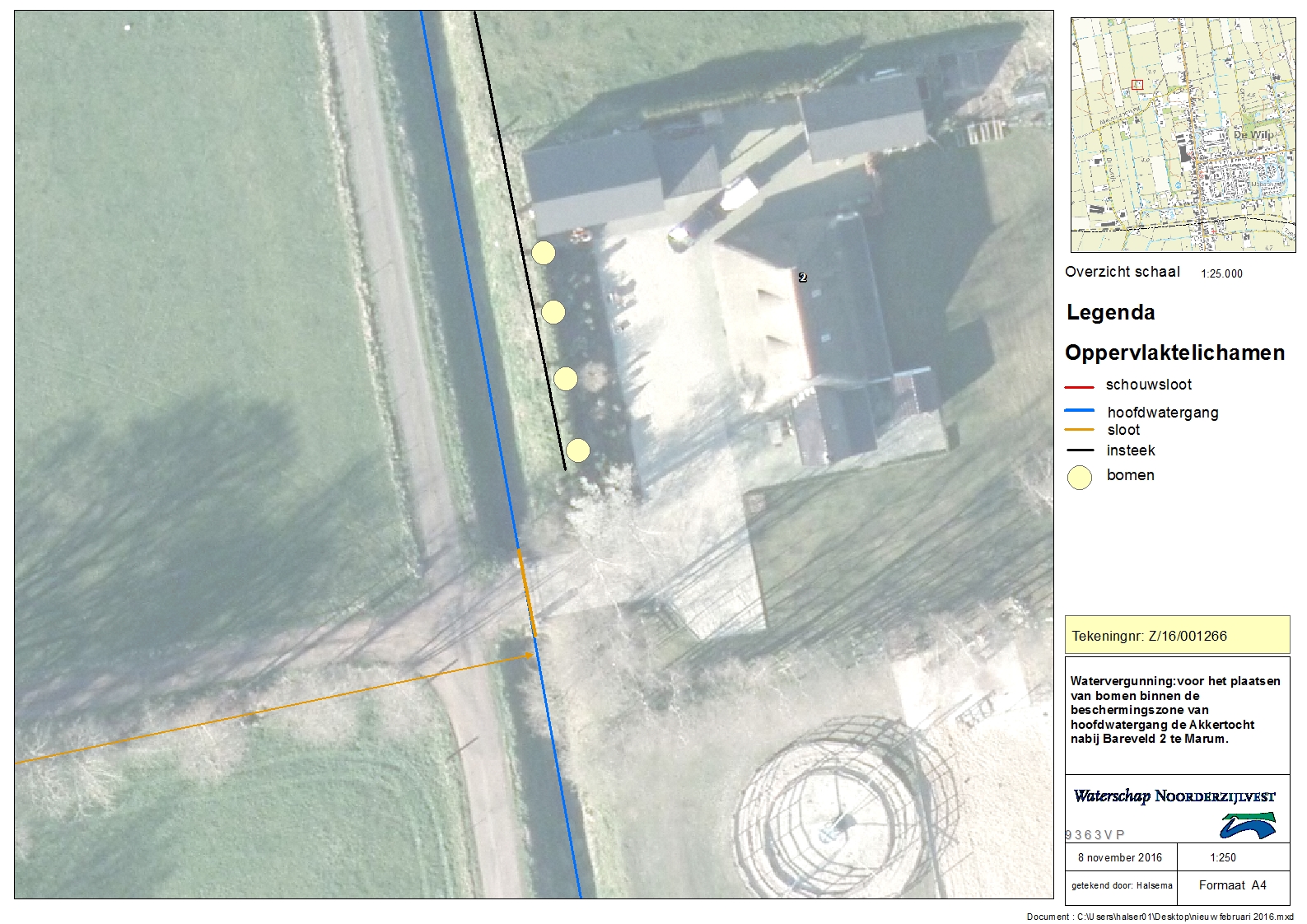Click the topmost yellow tree marker on the map

pyautogui.click(x=543, y=253)
